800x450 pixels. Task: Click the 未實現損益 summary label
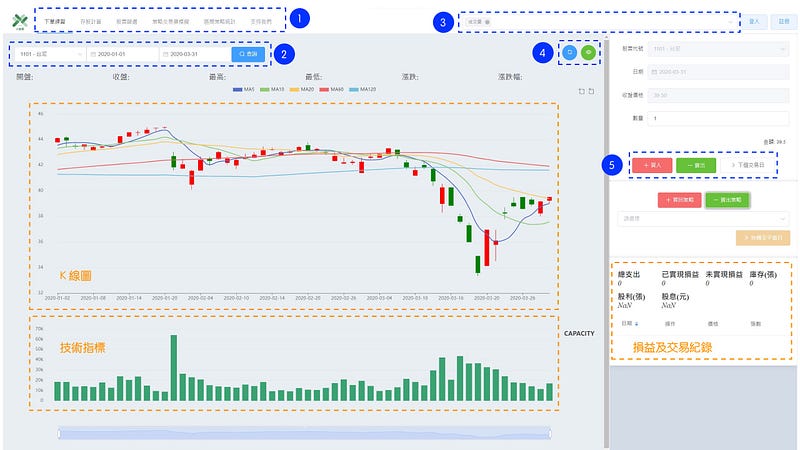click(724, 274)
